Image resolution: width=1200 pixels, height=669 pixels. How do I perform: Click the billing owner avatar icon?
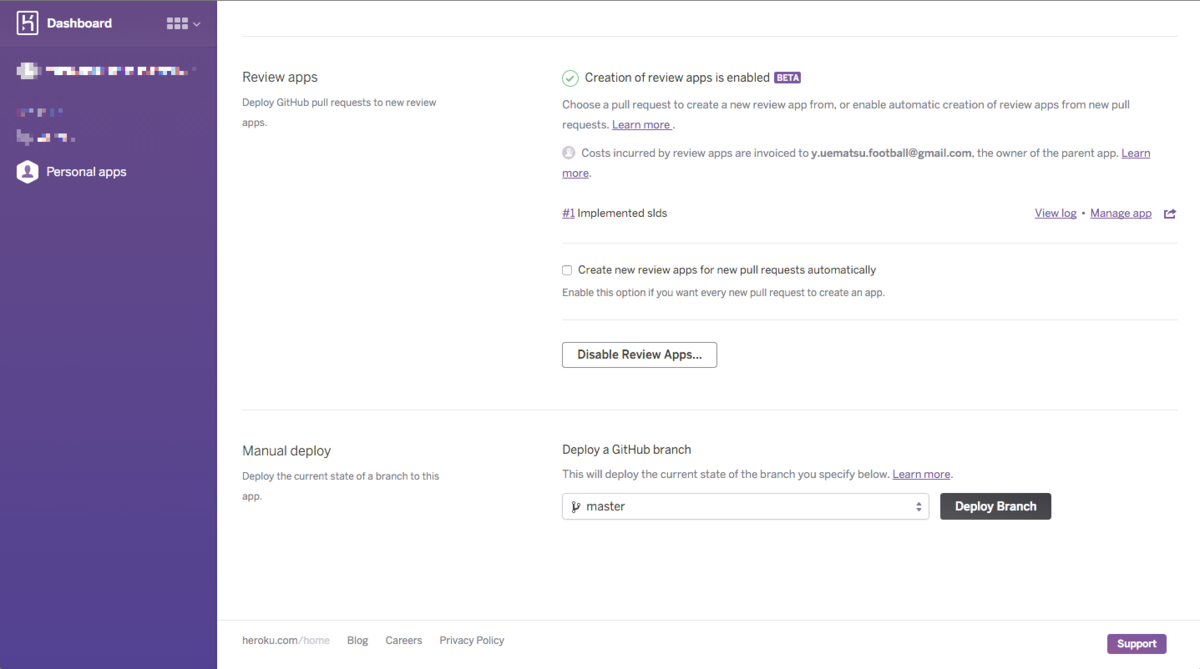tap(569, 153)
